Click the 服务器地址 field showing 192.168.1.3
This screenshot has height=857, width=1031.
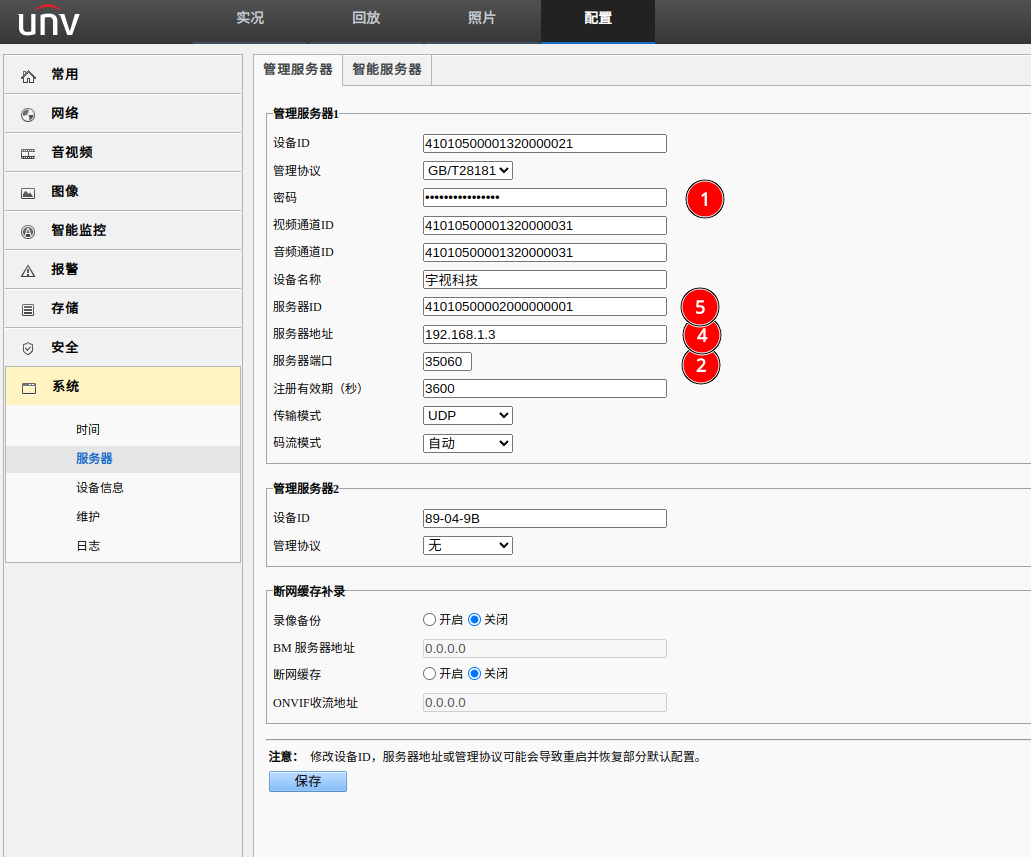pyautogui.click(x=544, y=333)
